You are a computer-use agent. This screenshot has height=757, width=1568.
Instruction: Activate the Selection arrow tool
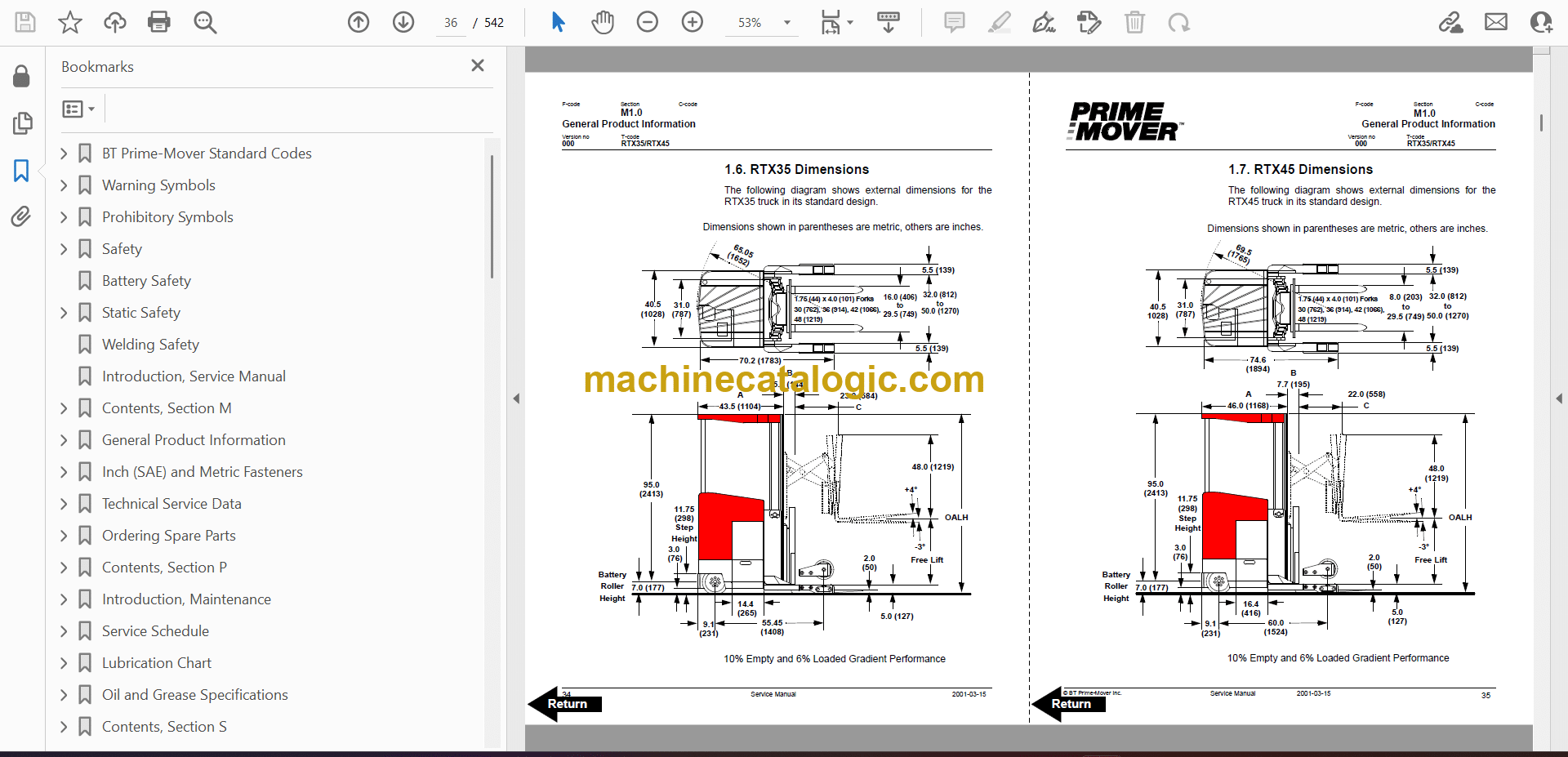(x=559, y=22)
